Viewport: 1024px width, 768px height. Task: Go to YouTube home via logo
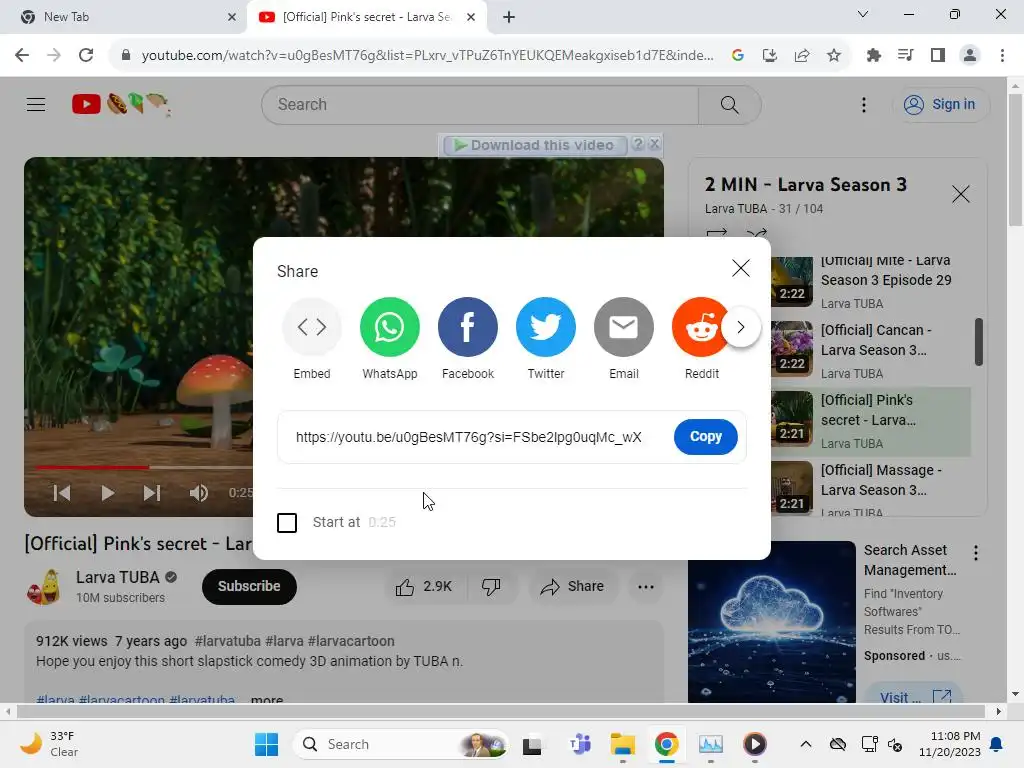[121, 104]
